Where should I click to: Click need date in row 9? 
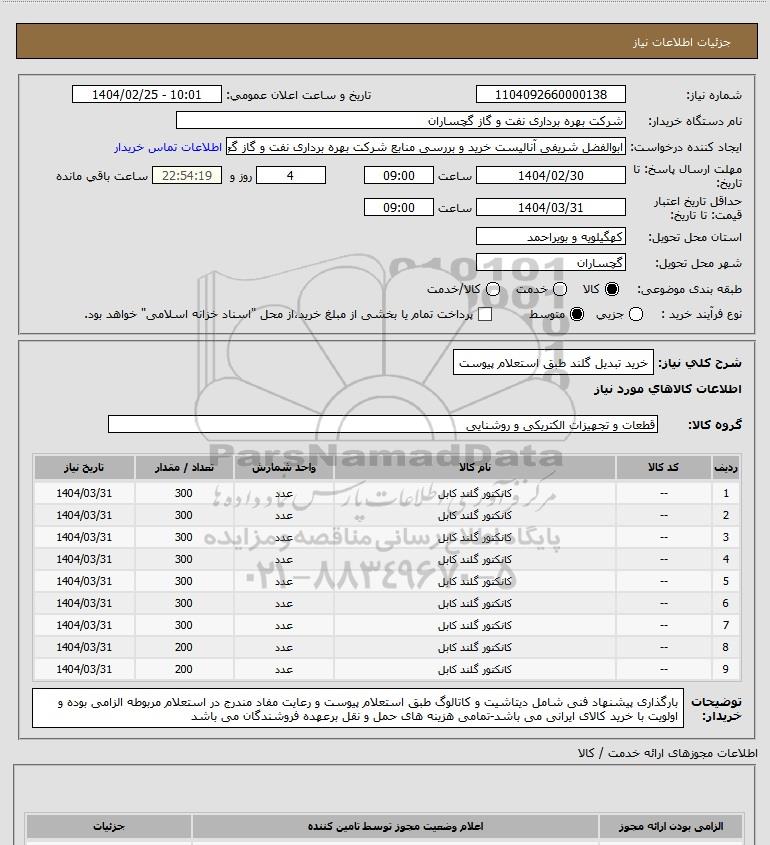click(x=84, y=669)
